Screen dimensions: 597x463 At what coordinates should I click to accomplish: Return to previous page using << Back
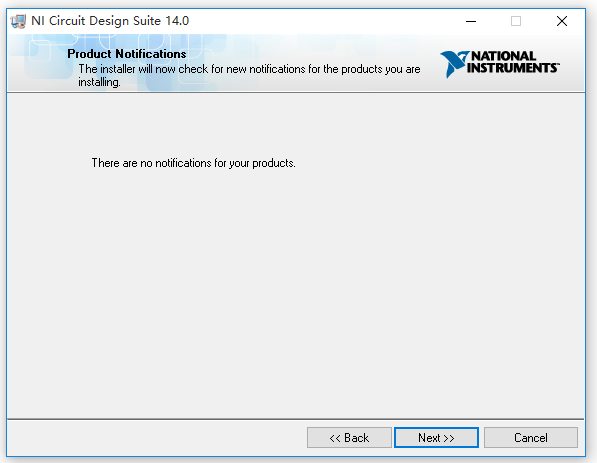(x=349, y=437)
